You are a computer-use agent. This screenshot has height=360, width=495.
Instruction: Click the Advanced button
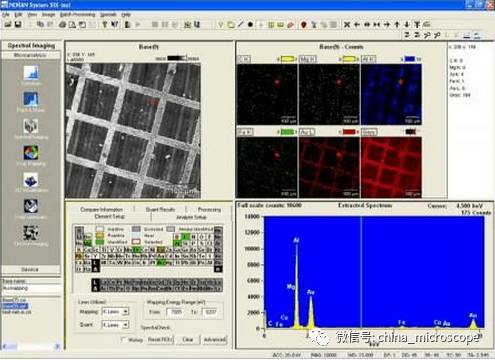[214, 339]
